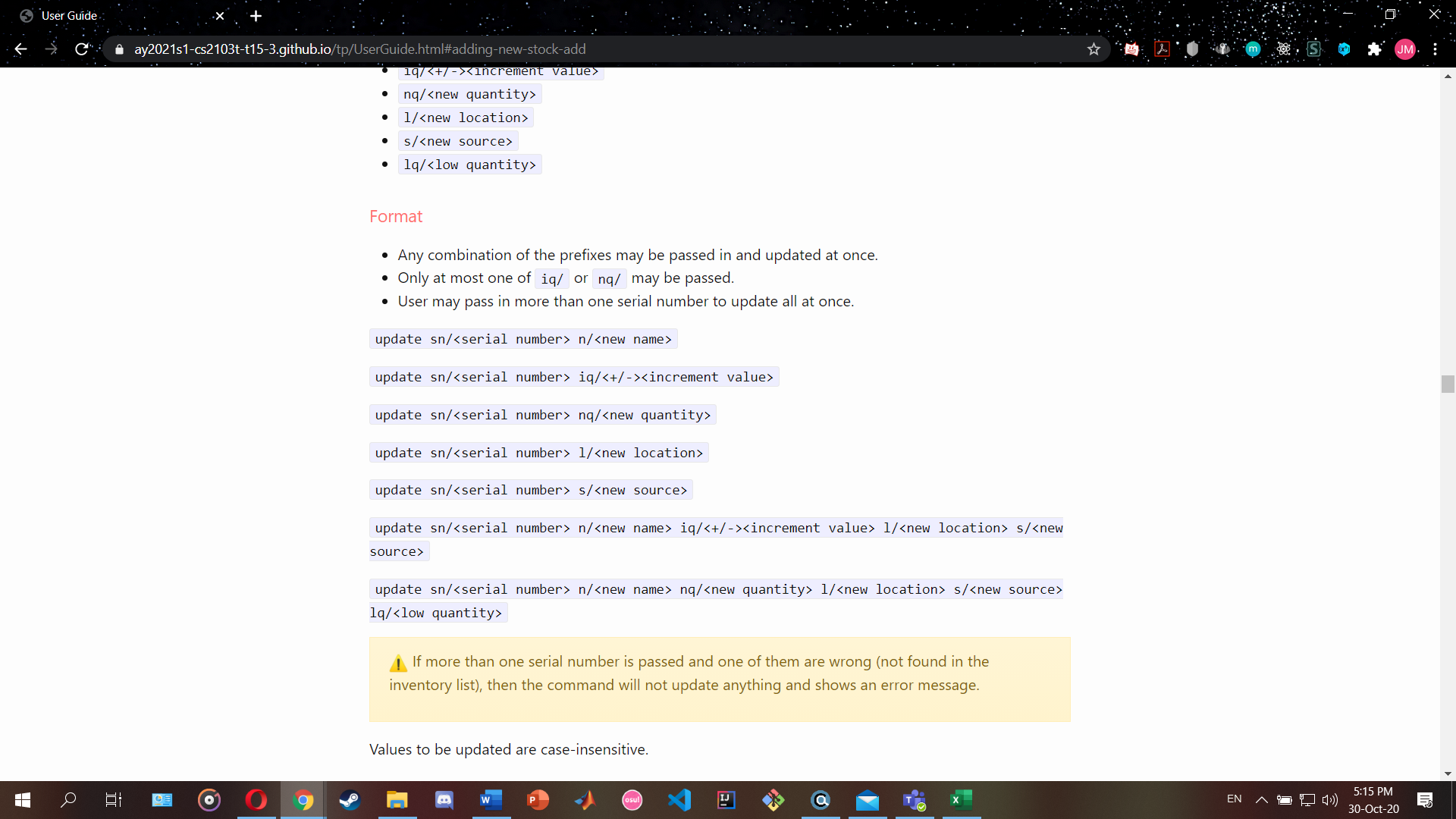This screenshot has width=1456, height=819.
Task: Go back to the previous page
Action: [20, 49]
